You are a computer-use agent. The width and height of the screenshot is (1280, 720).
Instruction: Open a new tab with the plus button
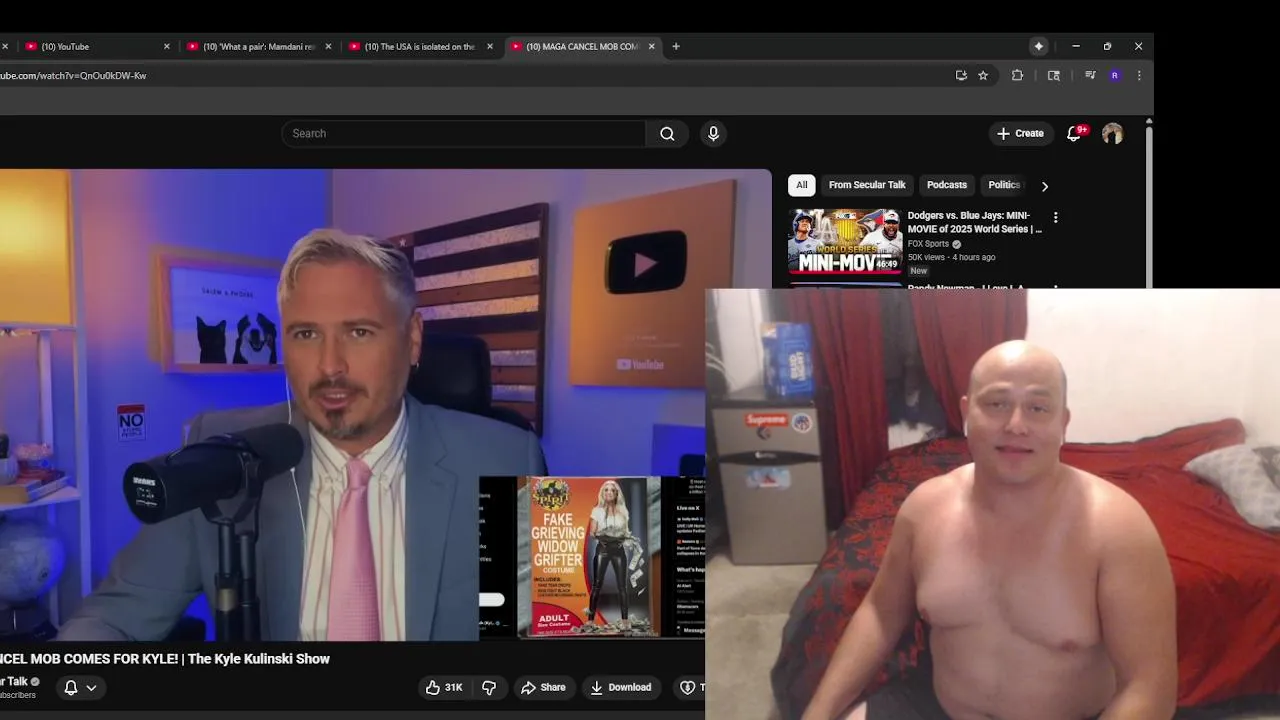pos(676,46)
